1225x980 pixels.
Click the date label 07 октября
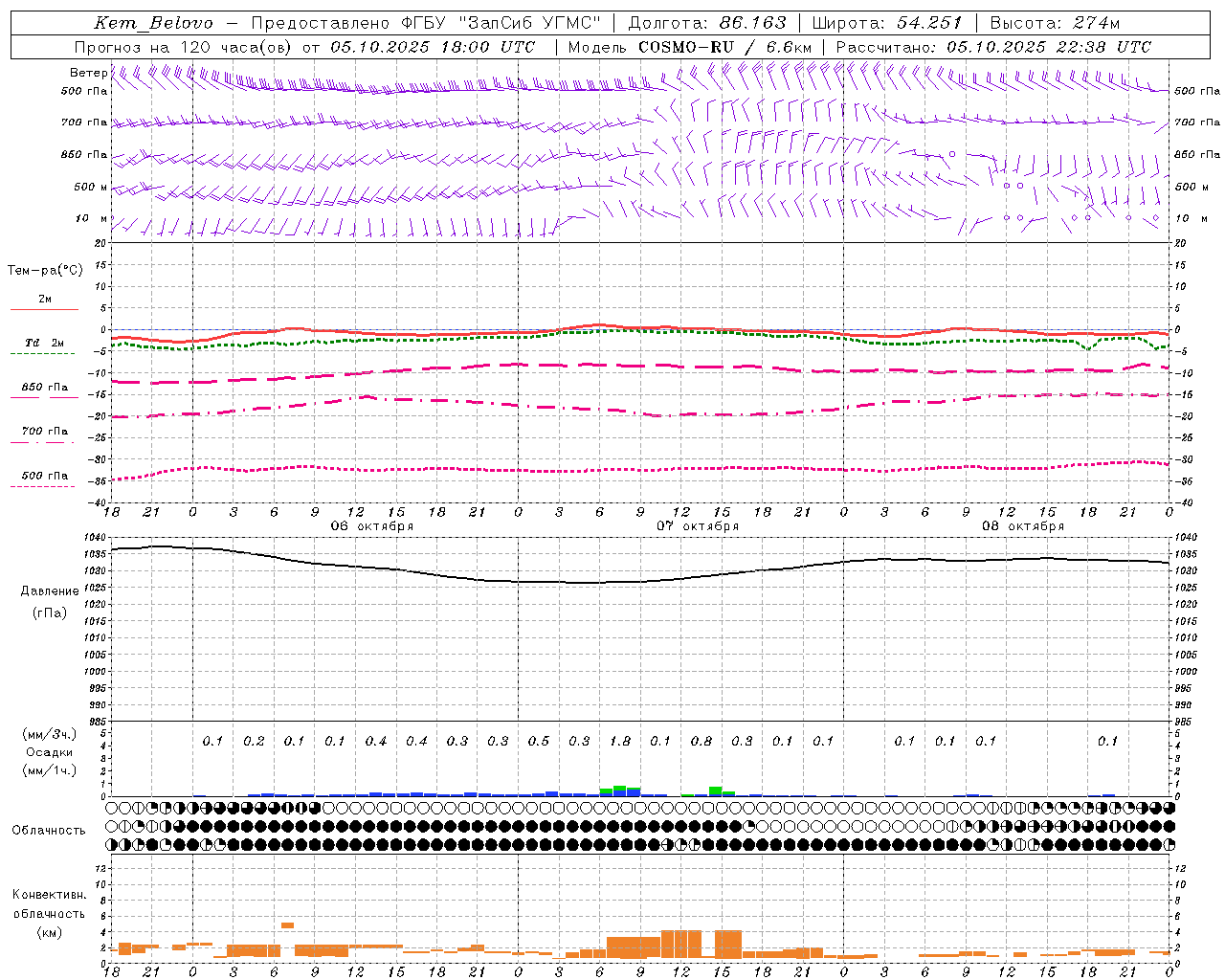tap(698, 526)
